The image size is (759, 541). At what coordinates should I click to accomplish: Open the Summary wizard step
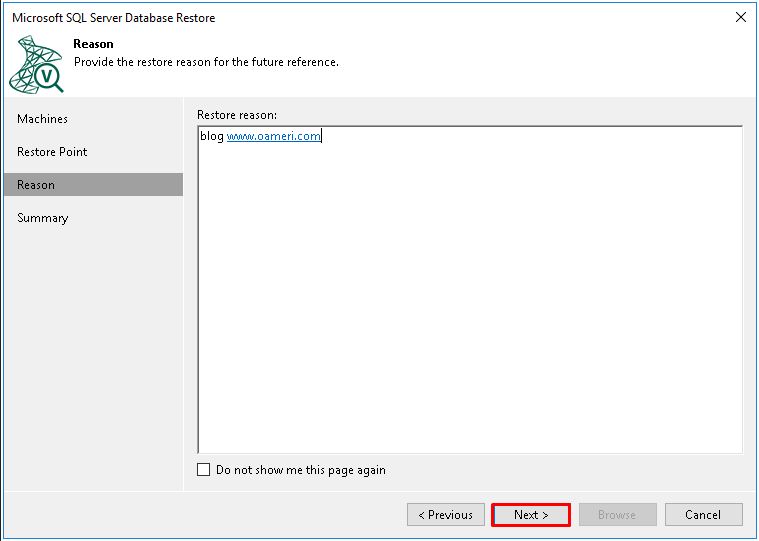pyautogui.click(x=43, y=218)
